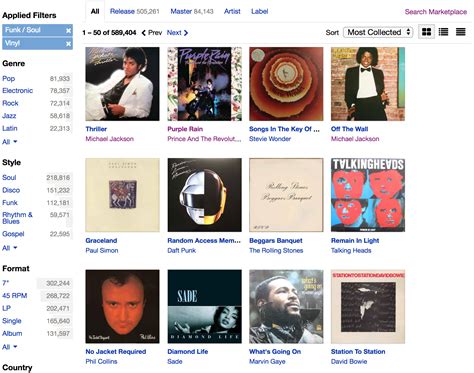
Task: Open the Marvin Gaye artist link
Action: (267, 362)
